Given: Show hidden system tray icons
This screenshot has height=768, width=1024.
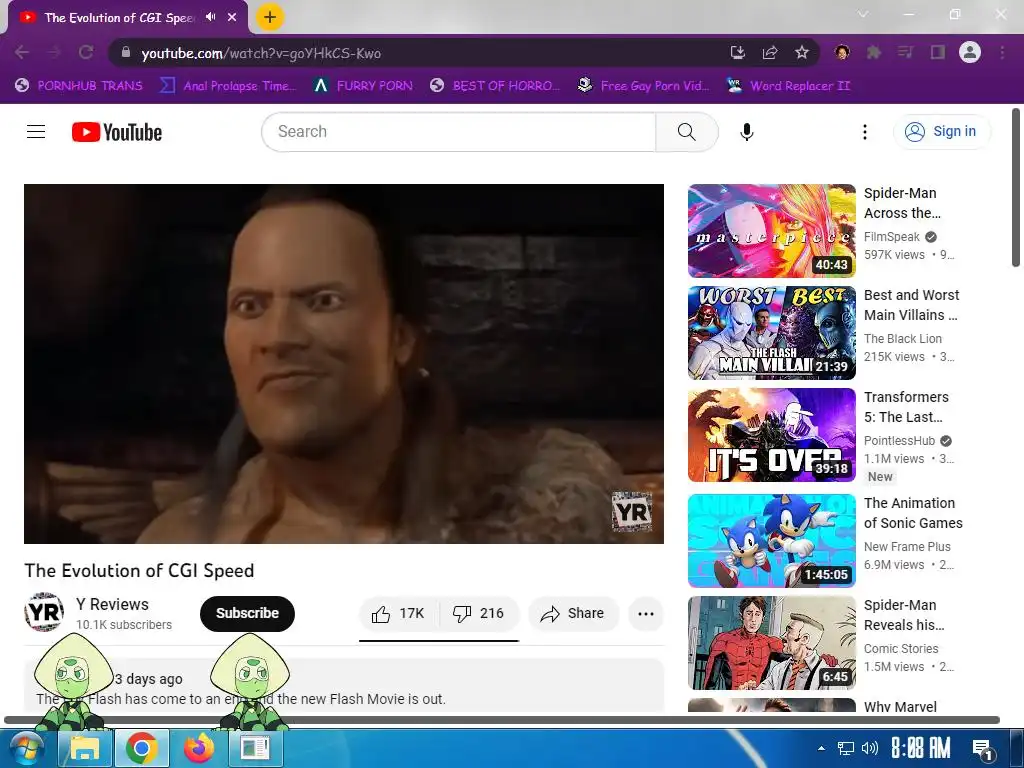Looking at the screenshot, I should (x=822, y=748).
